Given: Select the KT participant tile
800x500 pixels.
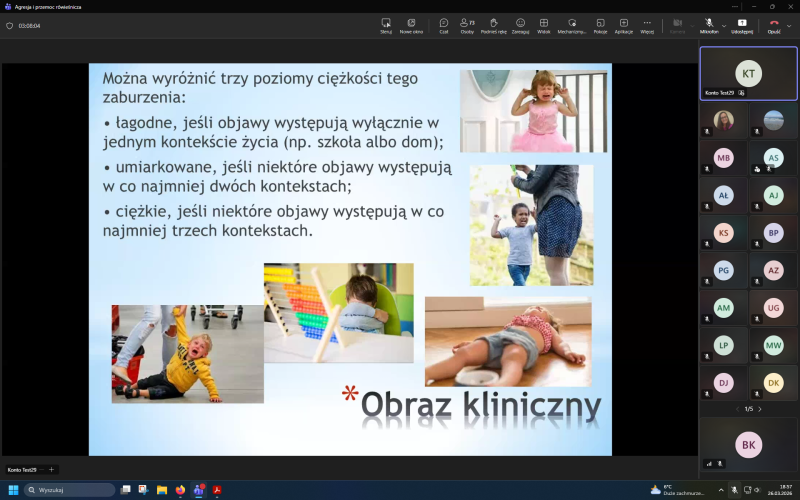Looking at the screenshot, I should [748, 73].
